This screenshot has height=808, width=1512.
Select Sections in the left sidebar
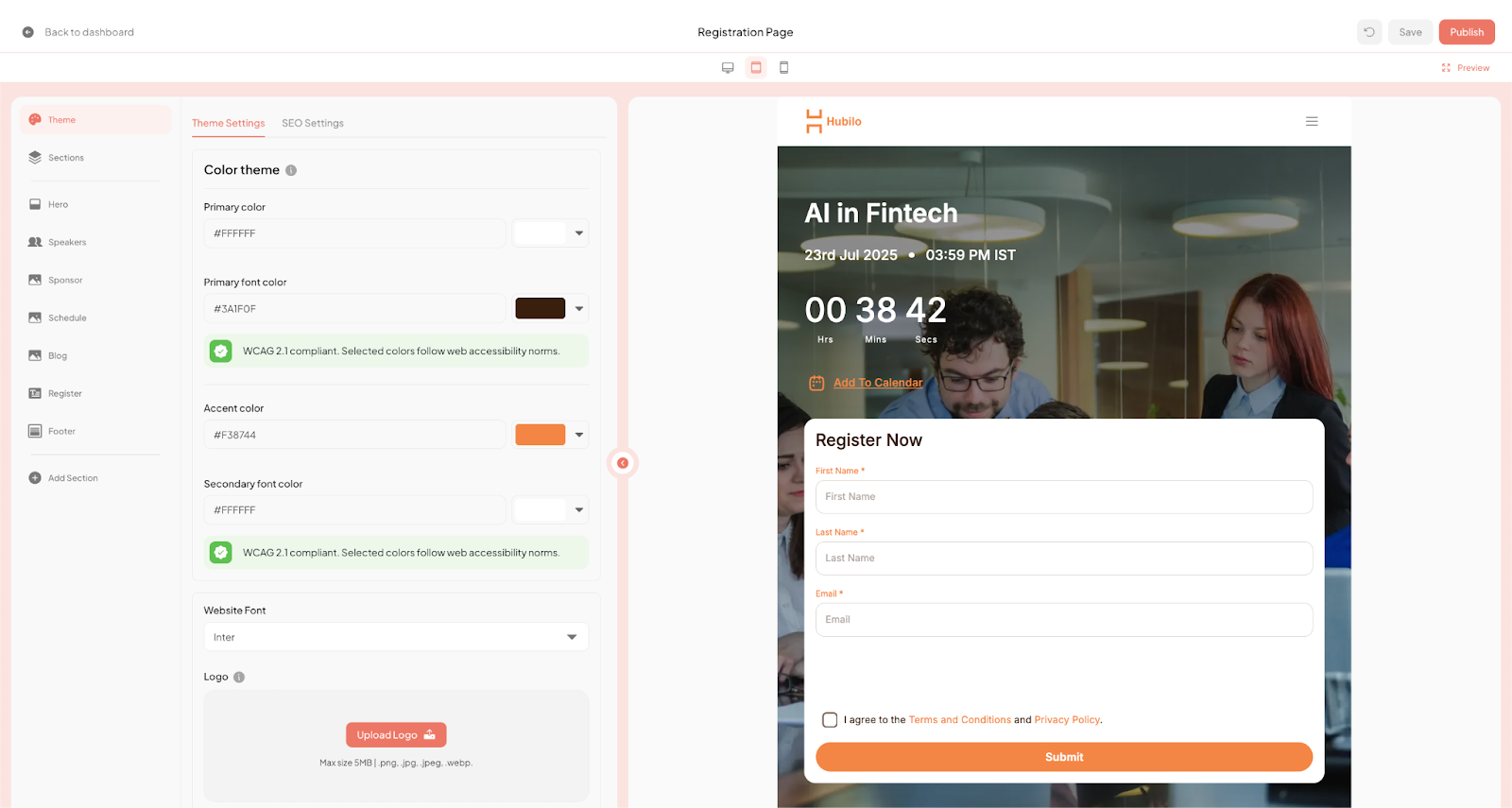tap(96, 158)
